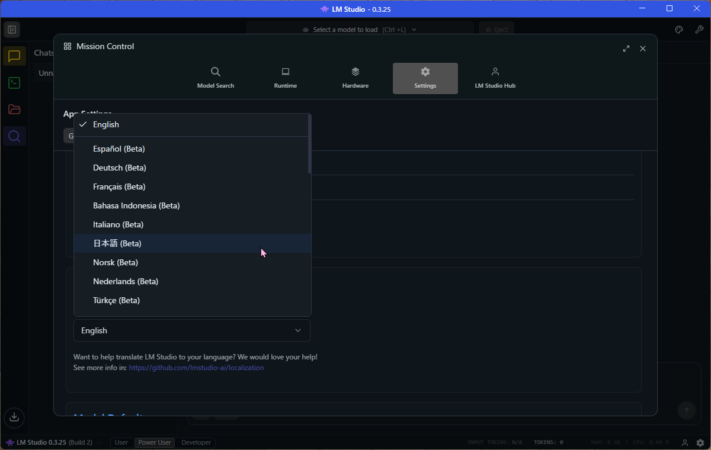Click the Mission Control grid icon
The image size is (711, 450).
pos(68,46)
